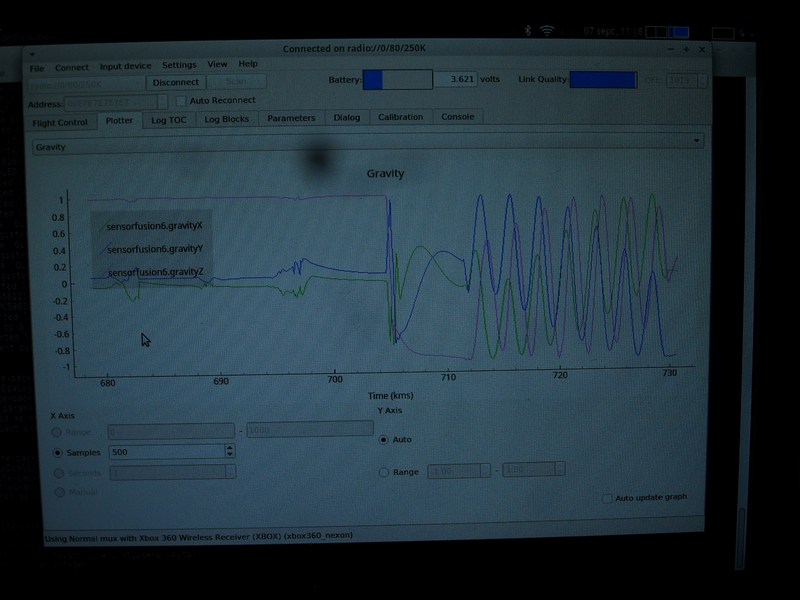The height and width of the screenshot is (600, 800).
Task: Expand the Gravity log config dropdown
Action: coord(696,142)
